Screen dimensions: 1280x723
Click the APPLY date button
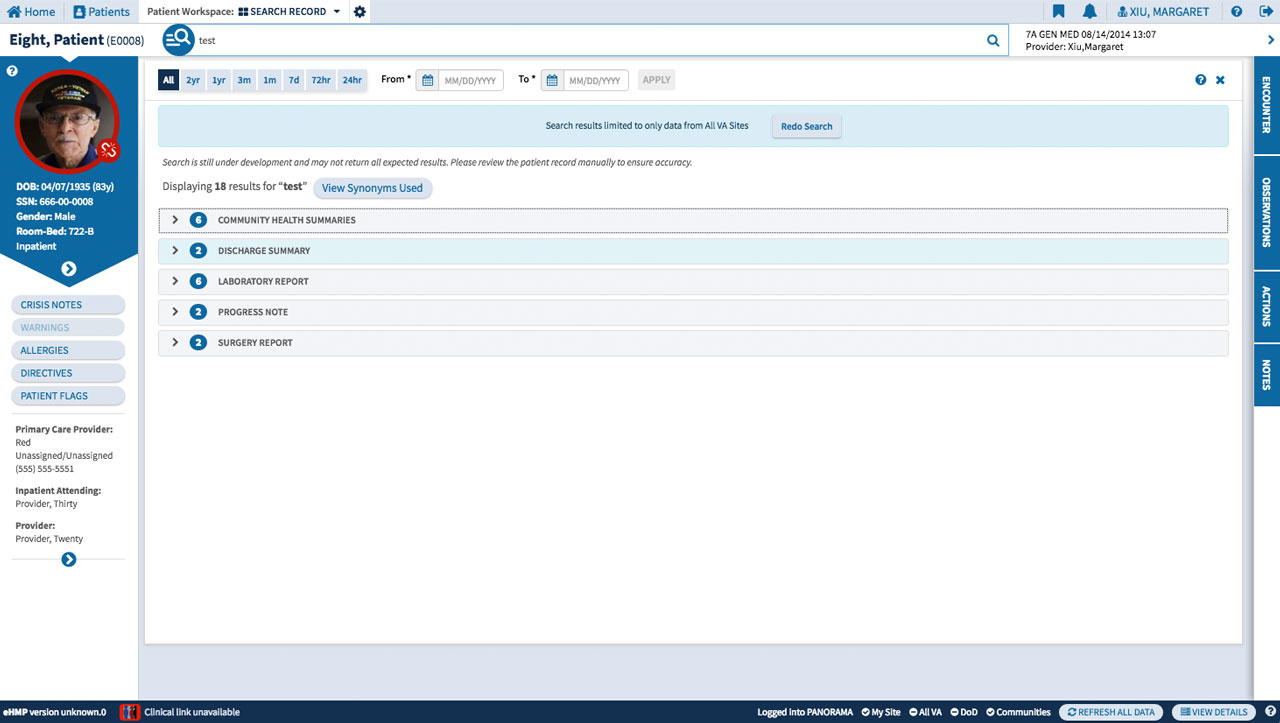(x=657, y=80)
